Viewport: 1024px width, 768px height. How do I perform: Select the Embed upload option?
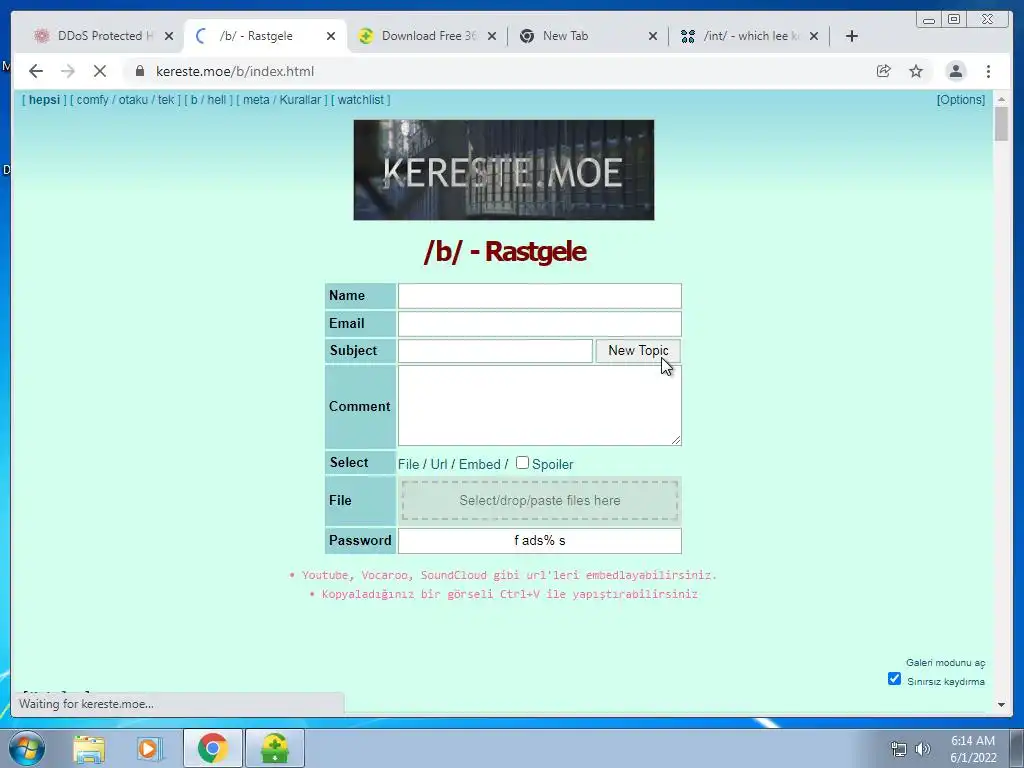[x=479, y=464]
